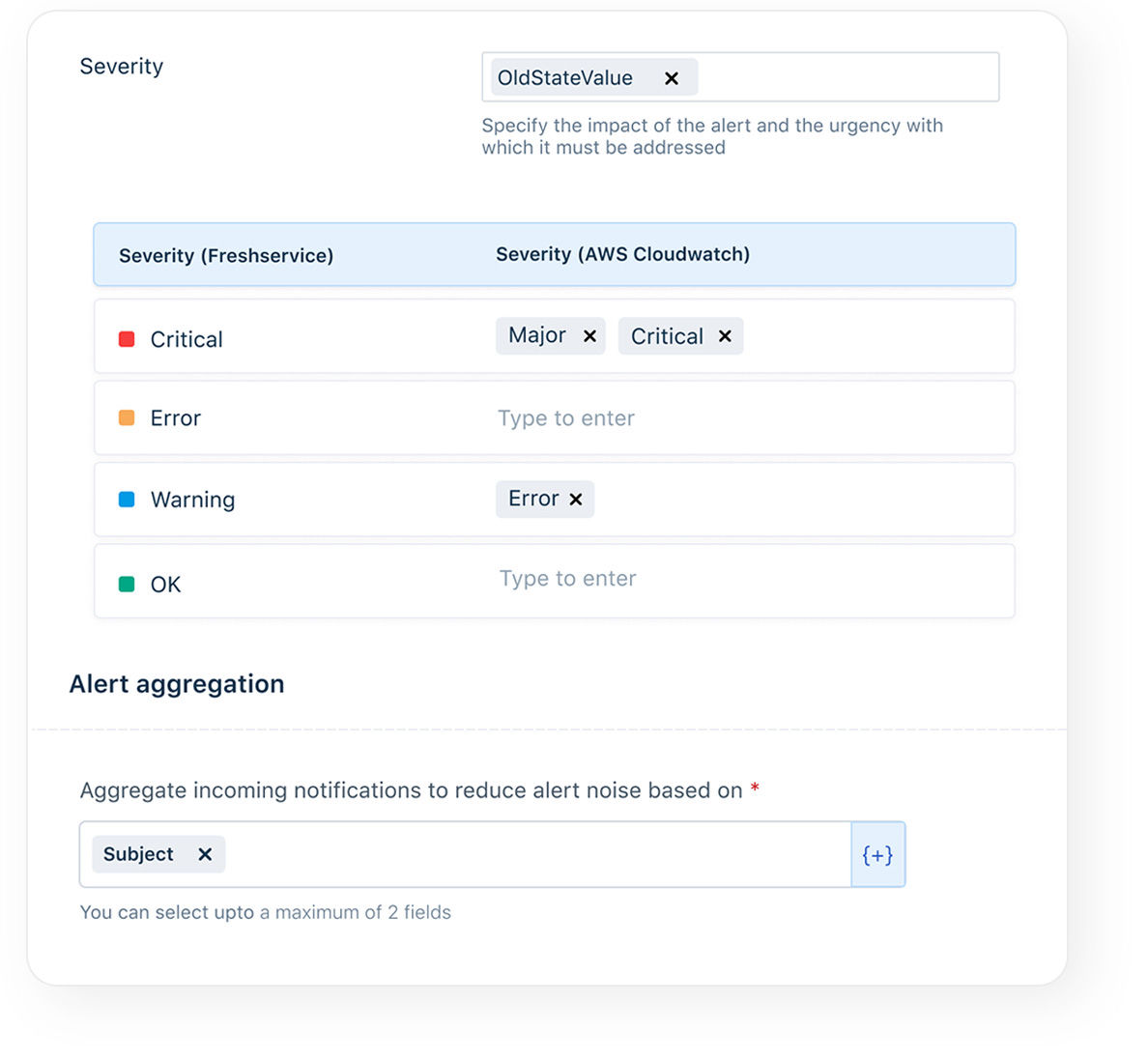1148x1060 pixels.
Task: Select the Critical label in Freshservice column
Action: point(186,339)
